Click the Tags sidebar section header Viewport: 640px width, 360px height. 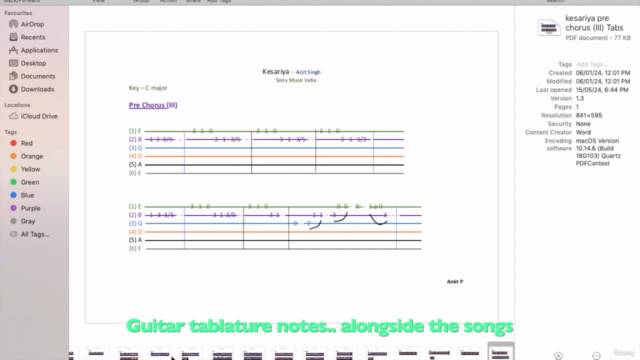(x=11, y=132)
